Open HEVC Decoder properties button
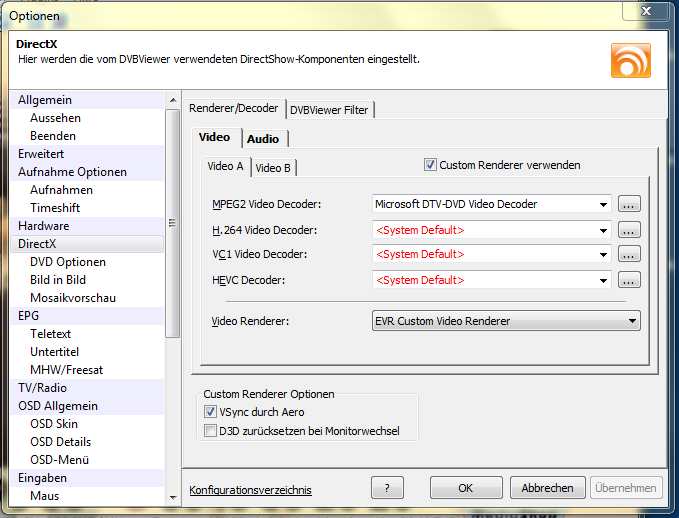The width and height of the screenshot is (679, 518). click(629, 280)
